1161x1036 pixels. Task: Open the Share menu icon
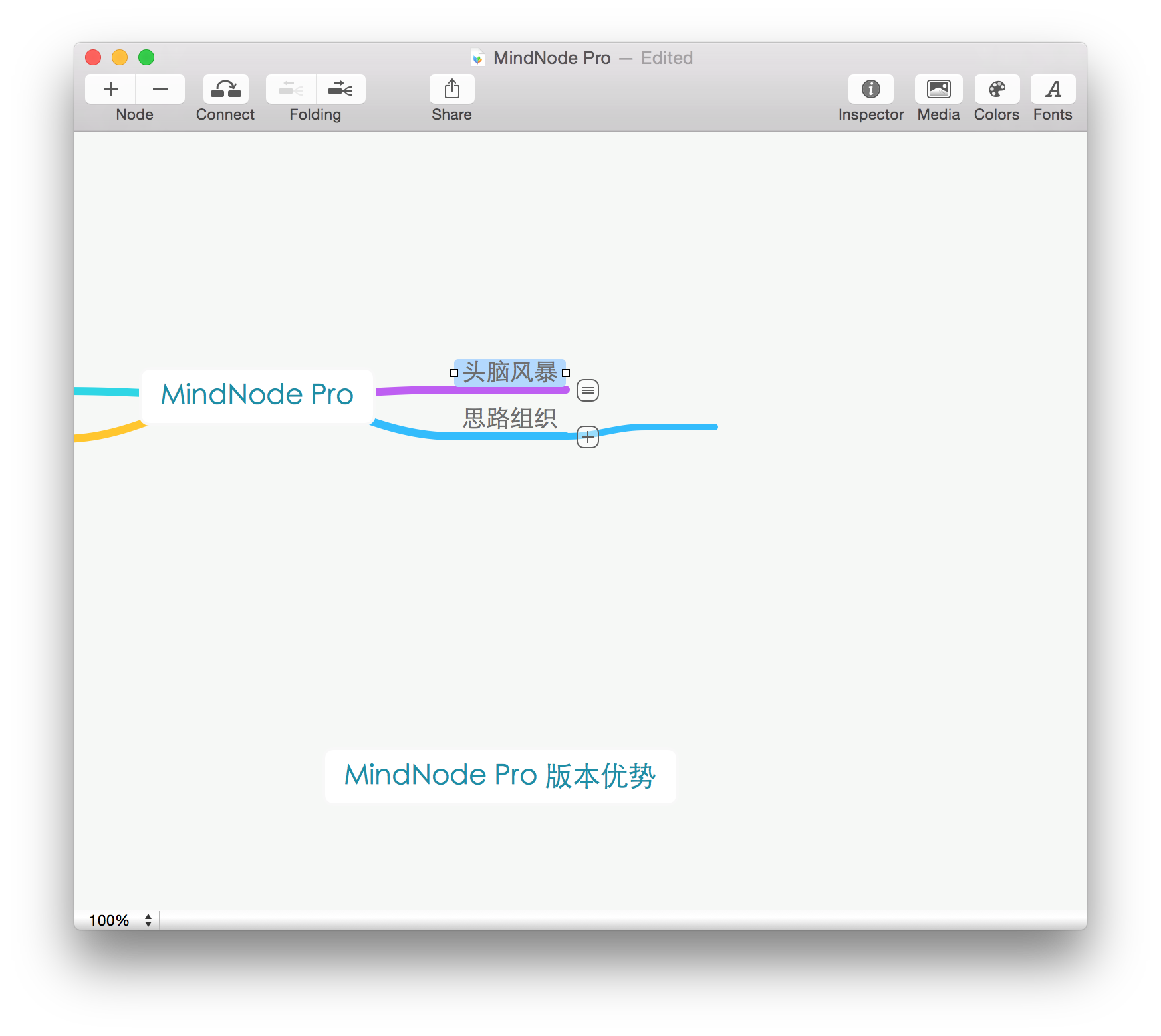tap(452, 89)
